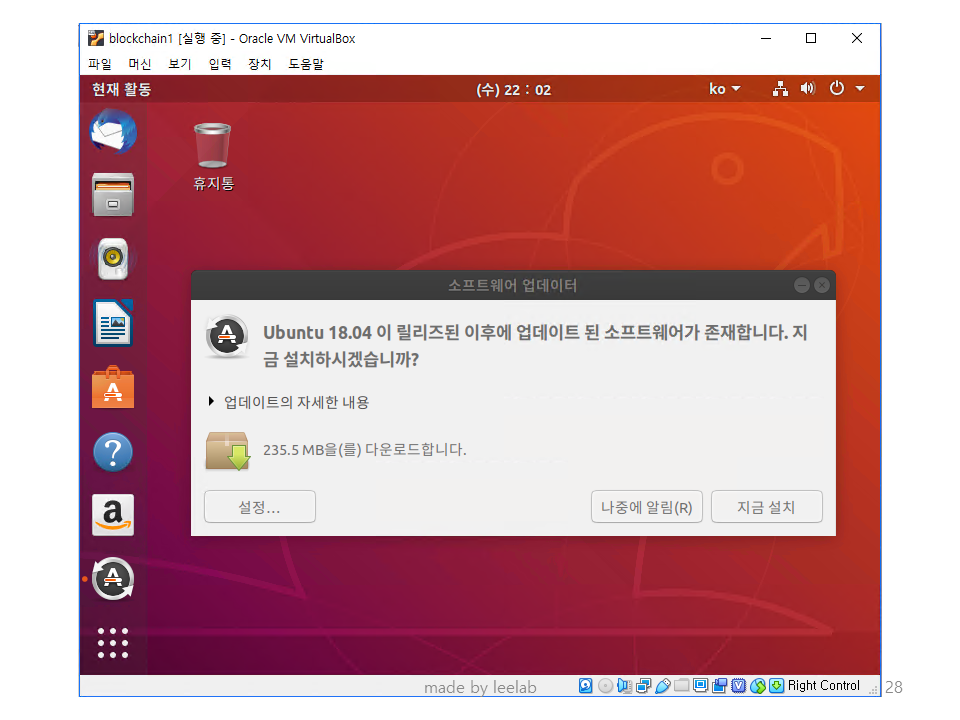The image size is (960, 720).
Task: Open the clock (수) 22:02 calendar
Action: pos(514,90)
